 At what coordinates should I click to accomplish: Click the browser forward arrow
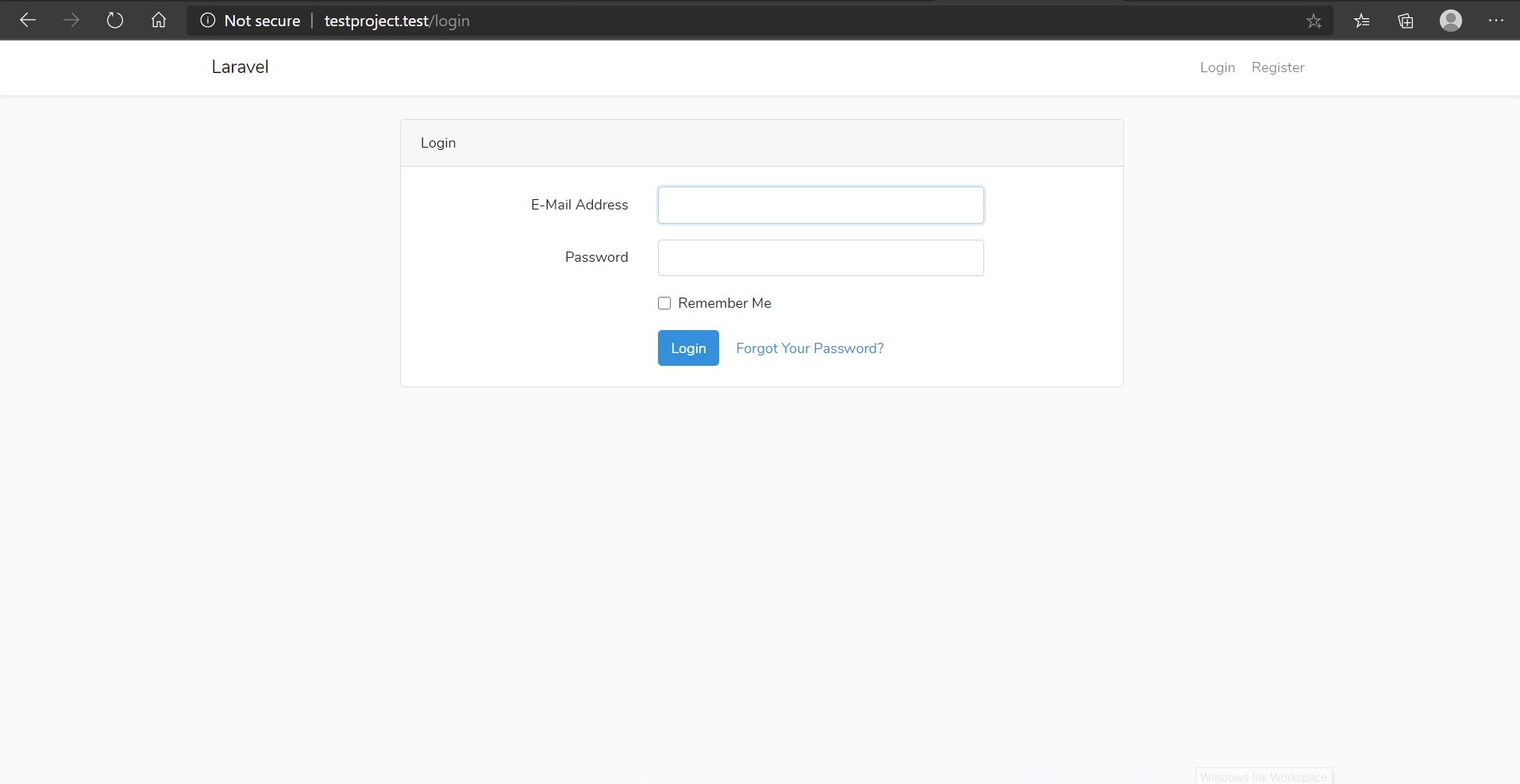[71, 21]
